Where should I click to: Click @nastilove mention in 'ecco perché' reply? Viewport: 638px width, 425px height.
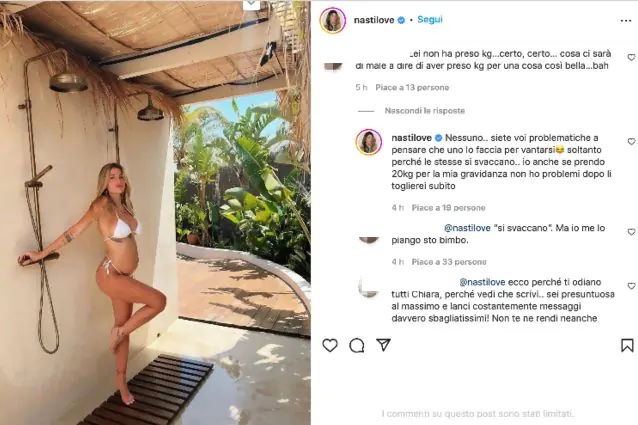[482, 282]
